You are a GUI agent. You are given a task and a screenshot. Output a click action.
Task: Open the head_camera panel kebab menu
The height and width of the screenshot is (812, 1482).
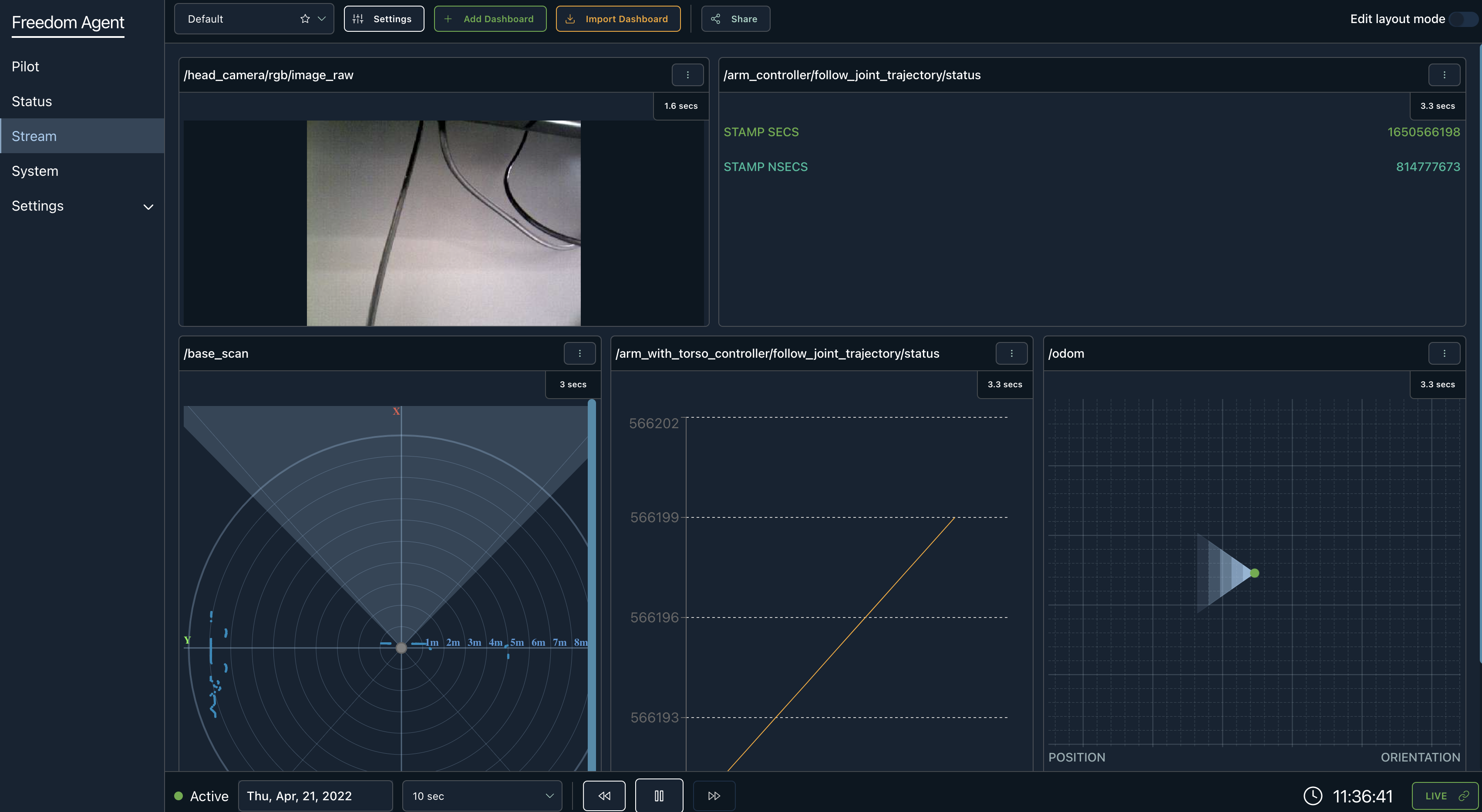tap(687, 75)
